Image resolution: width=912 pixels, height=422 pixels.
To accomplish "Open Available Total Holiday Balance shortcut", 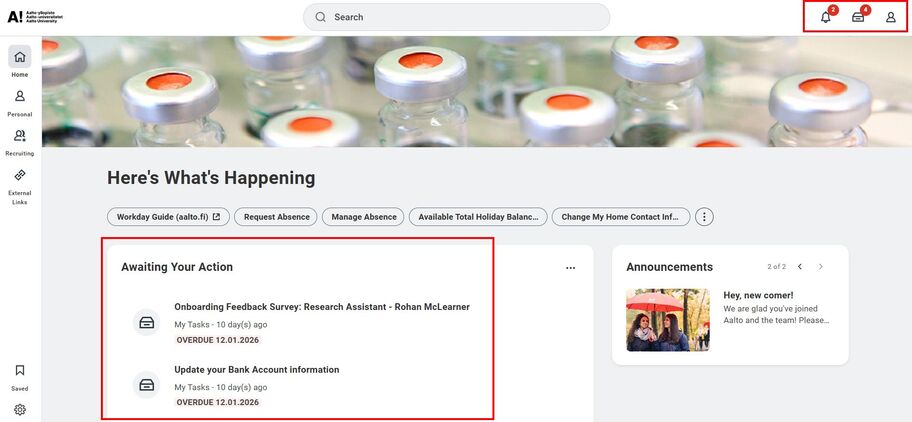I will point(478,217).
